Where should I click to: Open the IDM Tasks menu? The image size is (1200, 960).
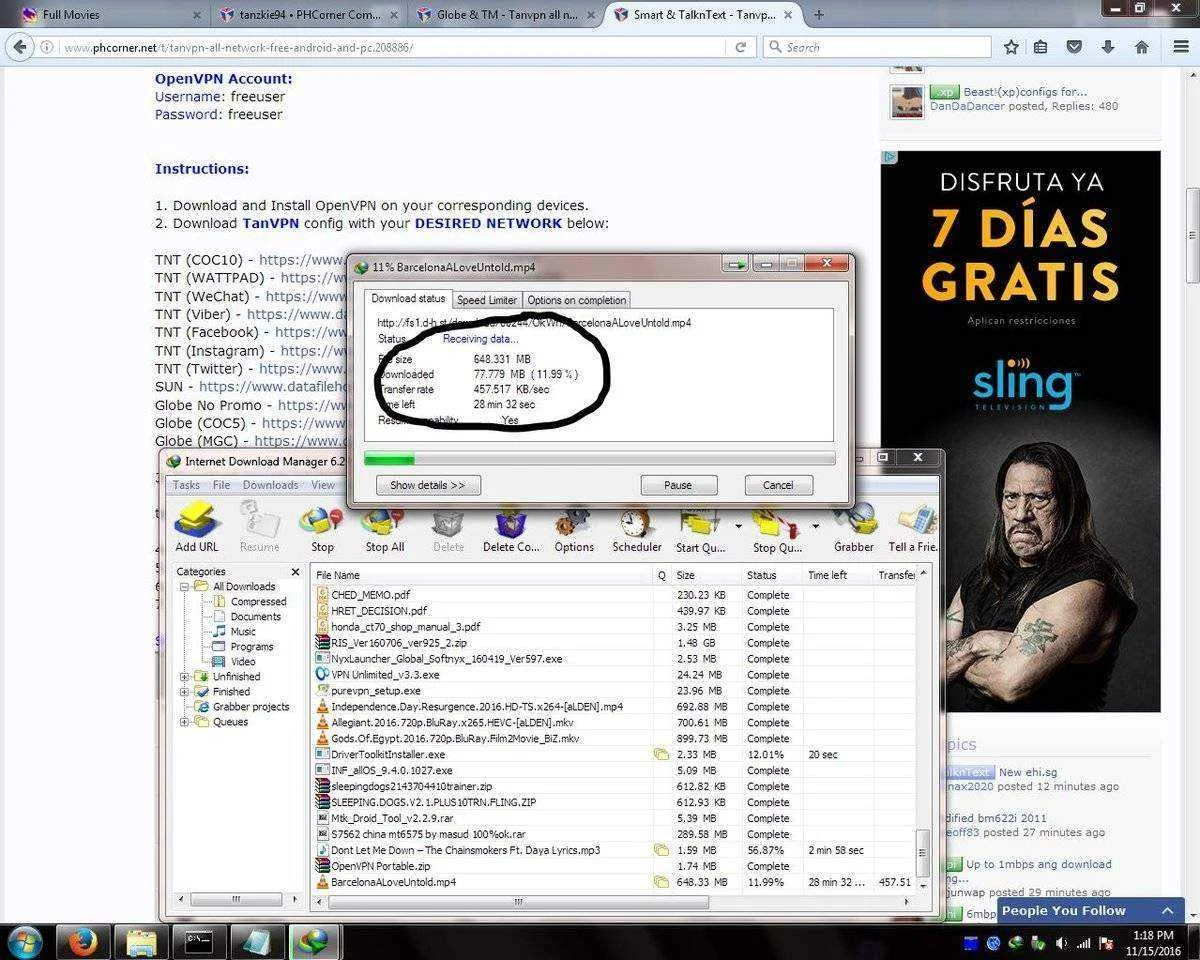pyautogui.click(x=186, y=485)
